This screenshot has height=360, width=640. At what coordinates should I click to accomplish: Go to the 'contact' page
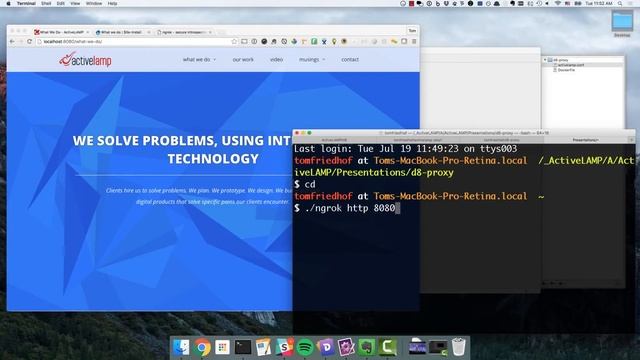tap(350, 60)
